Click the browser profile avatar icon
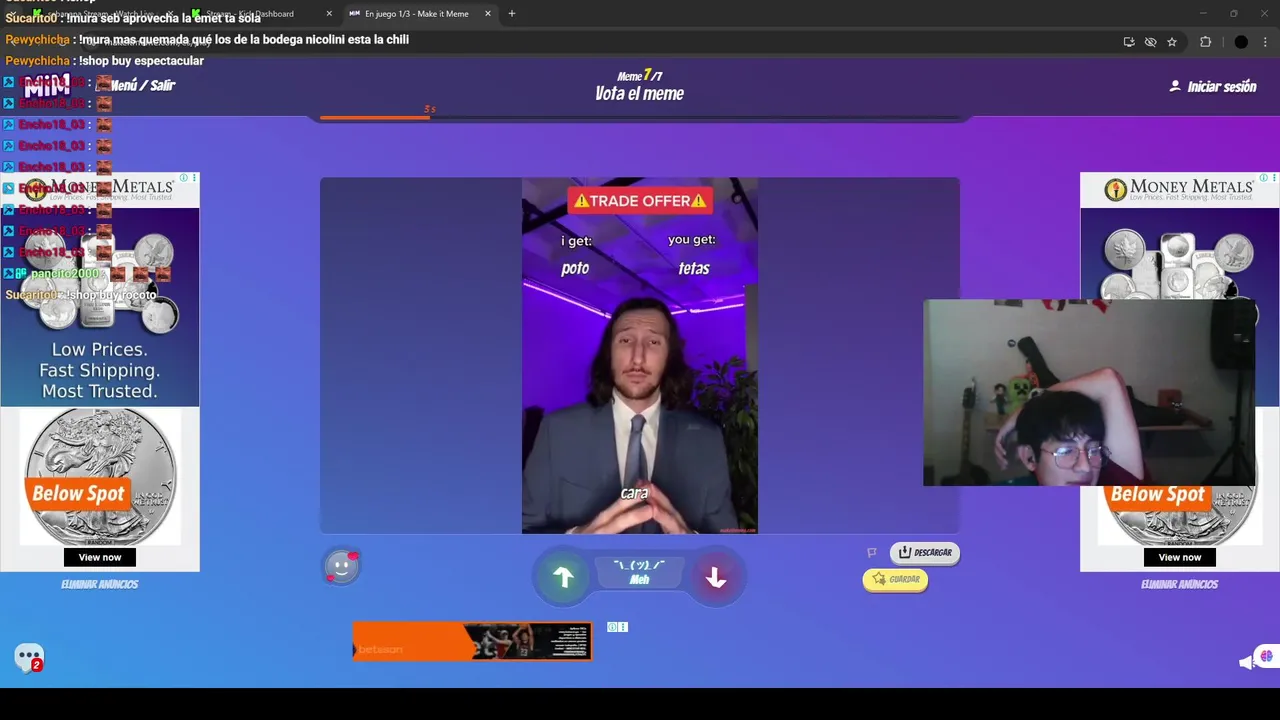This screenshot has height=720, width=1280. [x=1241, y=42]
